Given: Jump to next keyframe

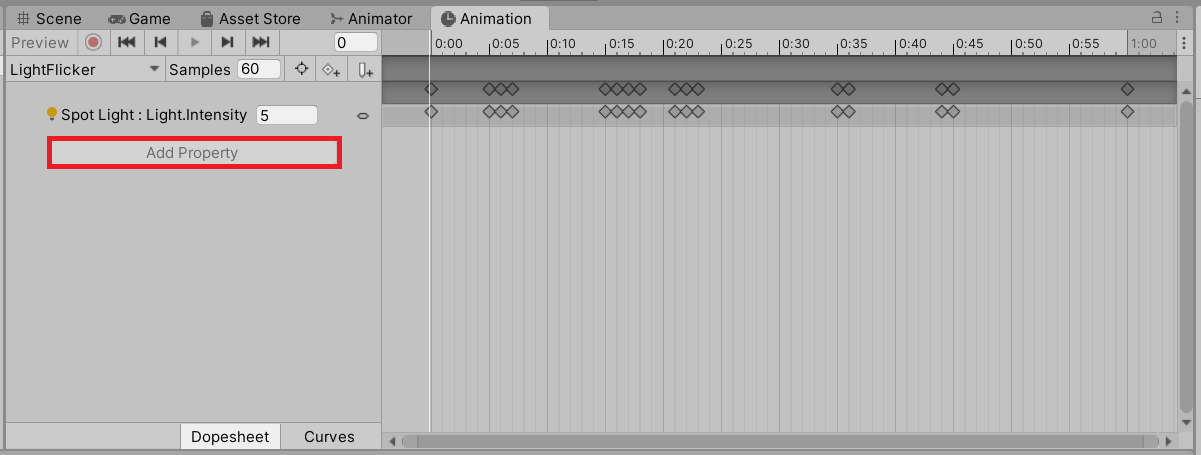Looking at the screenshot, I should point(228,42).
